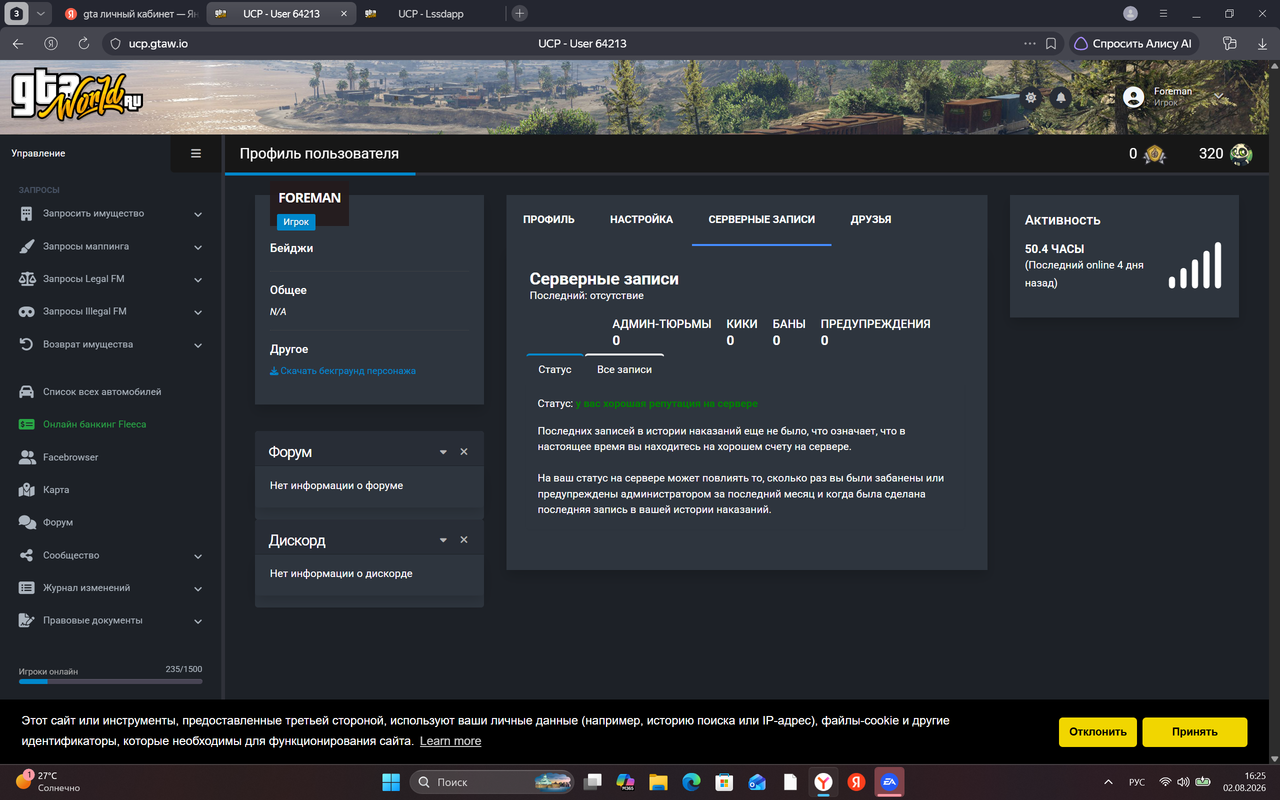Open the full vehicle list car icon
The height and width of the screenshot is (800, 1280).
tap(27, 392)
